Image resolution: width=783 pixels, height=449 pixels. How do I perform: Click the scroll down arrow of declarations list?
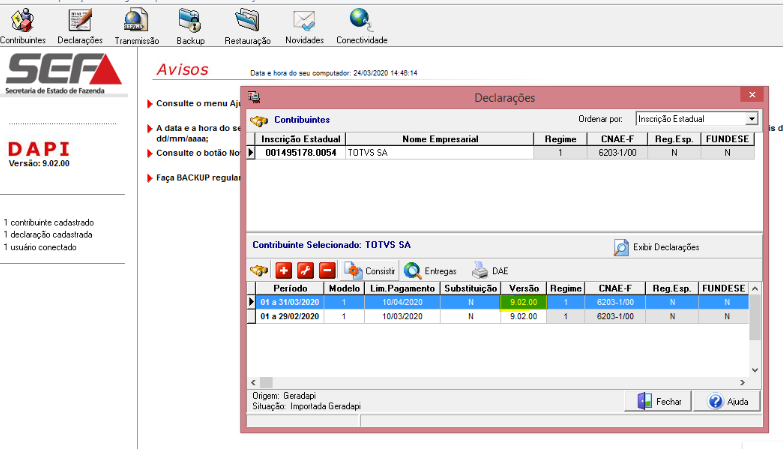tap(755, 370)
